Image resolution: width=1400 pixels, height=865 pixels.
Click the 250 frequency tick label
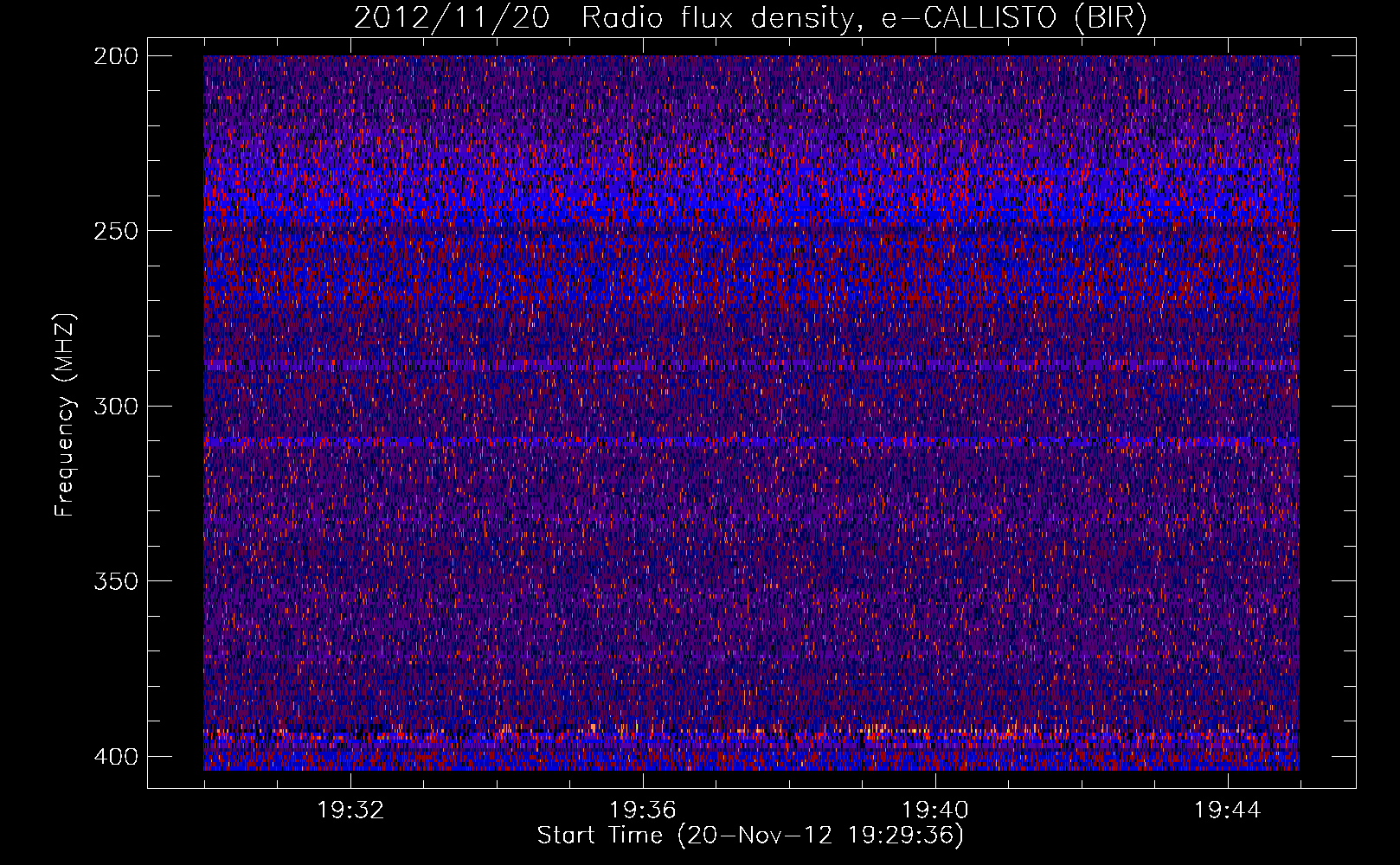(115, 231)
